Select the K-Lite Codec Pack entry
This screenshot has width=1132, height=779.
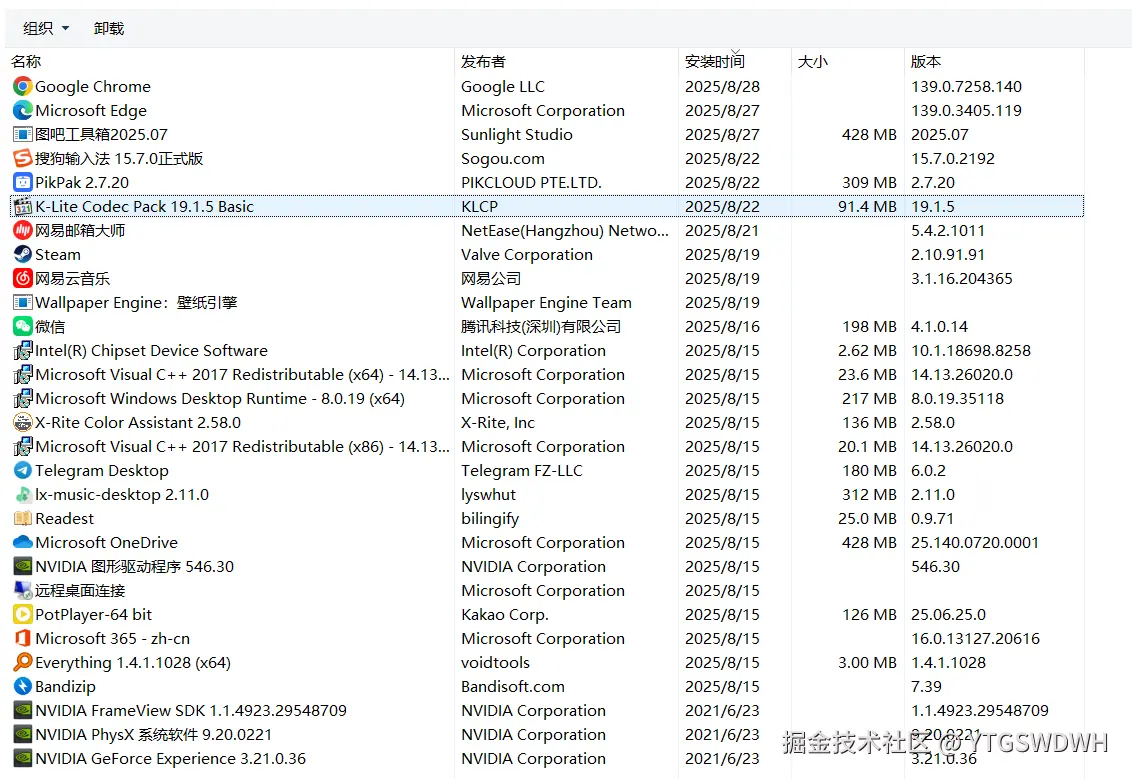300,206
